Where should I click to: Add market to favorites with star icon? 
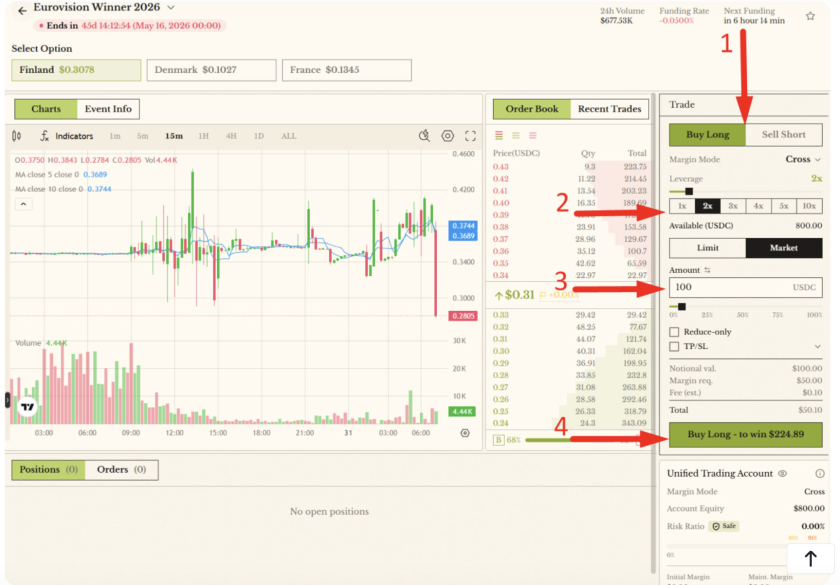(x=810, y=16)
